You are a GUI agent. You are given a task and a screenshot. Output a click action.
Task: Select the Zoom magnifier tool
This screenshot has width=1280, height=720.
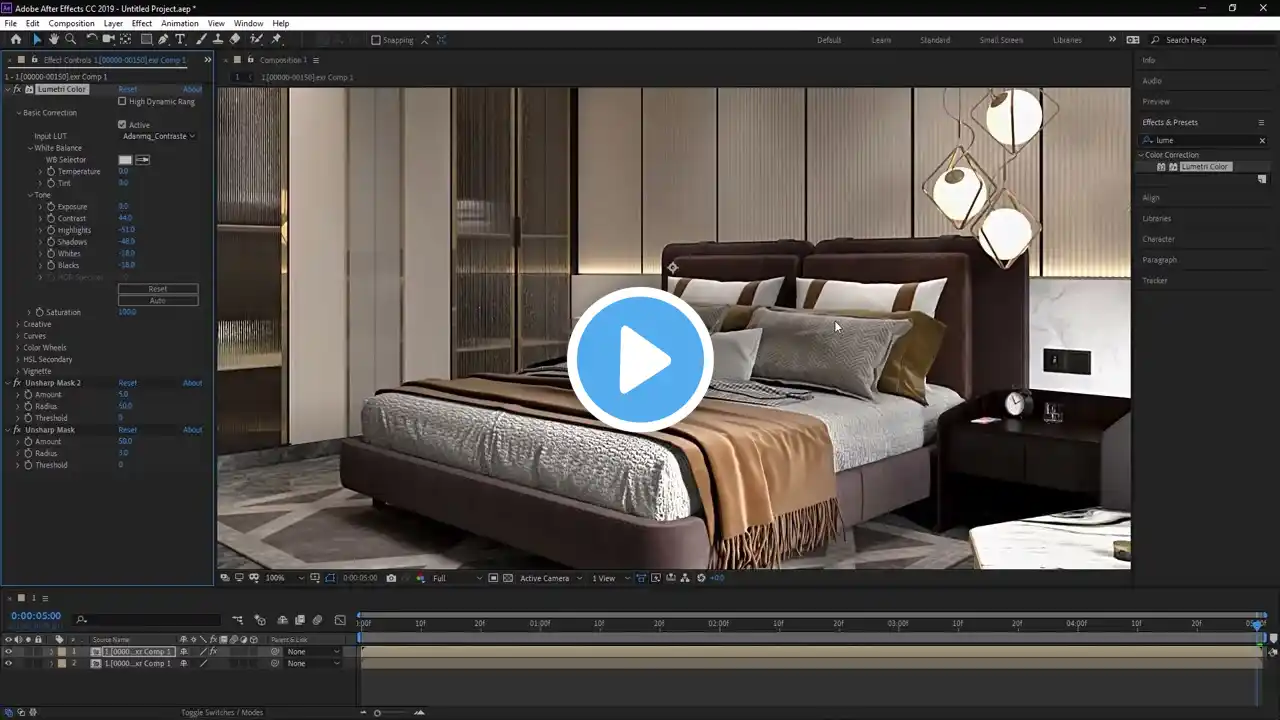70,40
